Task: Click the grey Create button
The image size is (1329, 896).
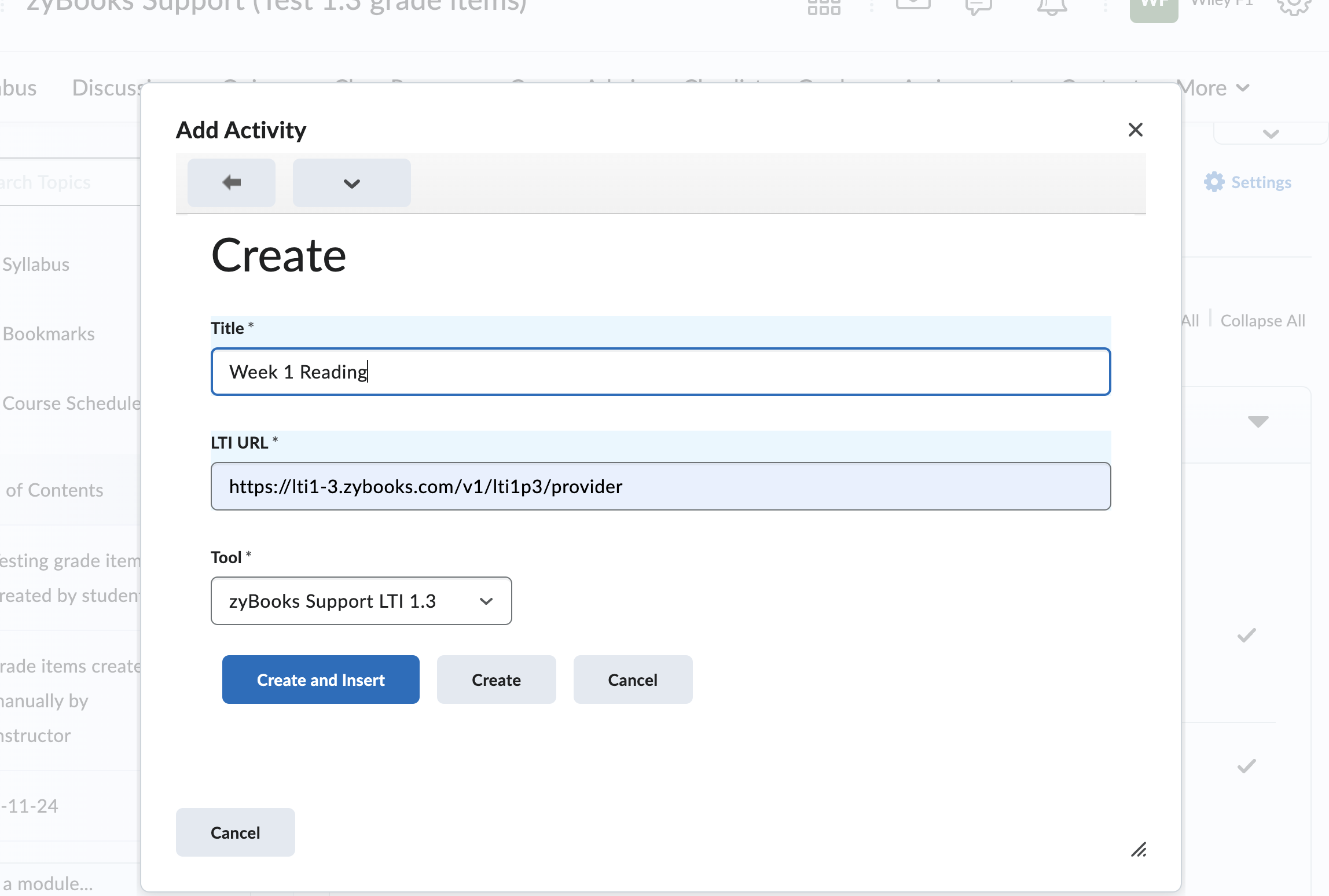Action: [x=496, y=680]
